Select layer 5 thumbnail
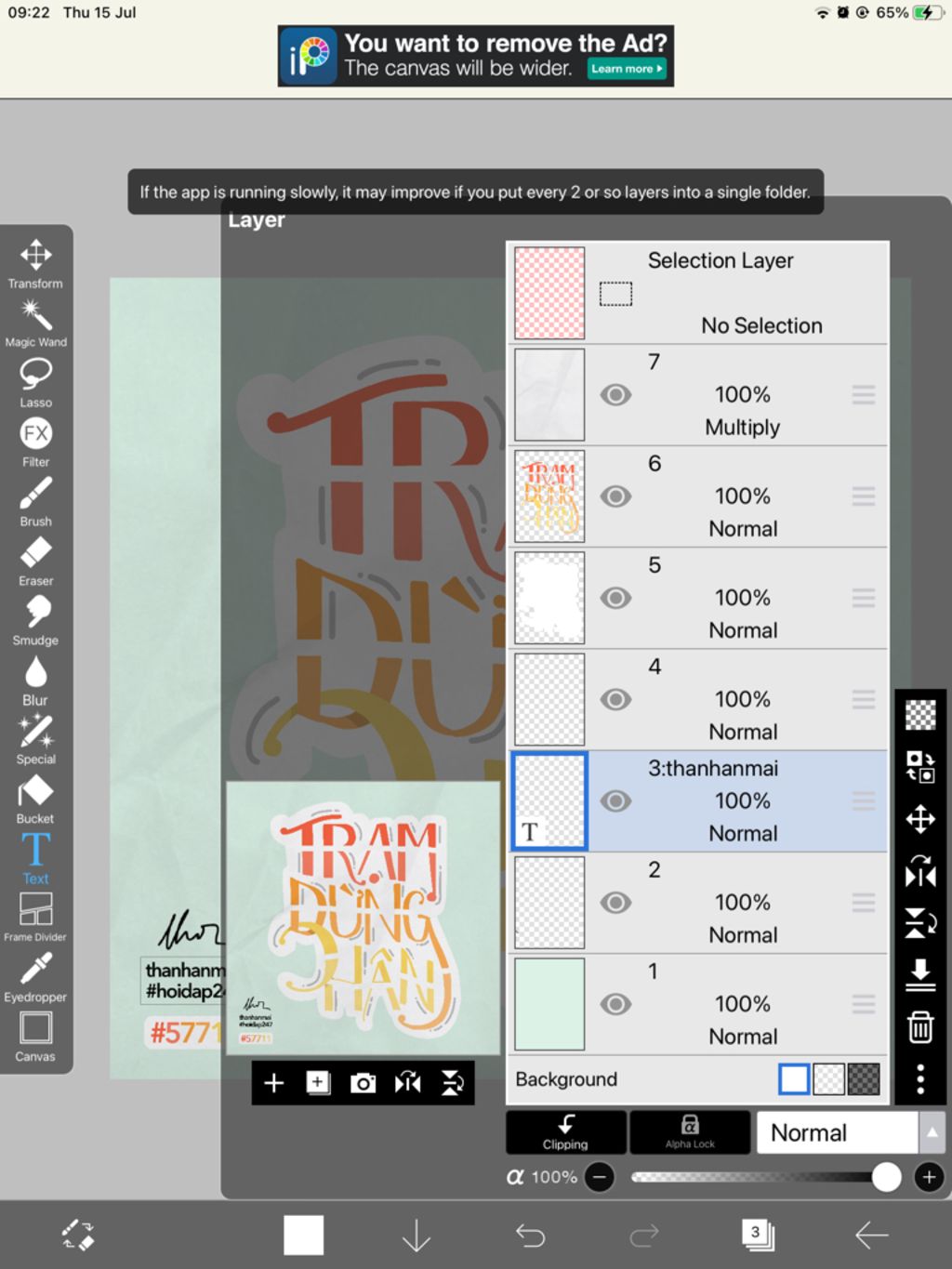 (549, 598)
